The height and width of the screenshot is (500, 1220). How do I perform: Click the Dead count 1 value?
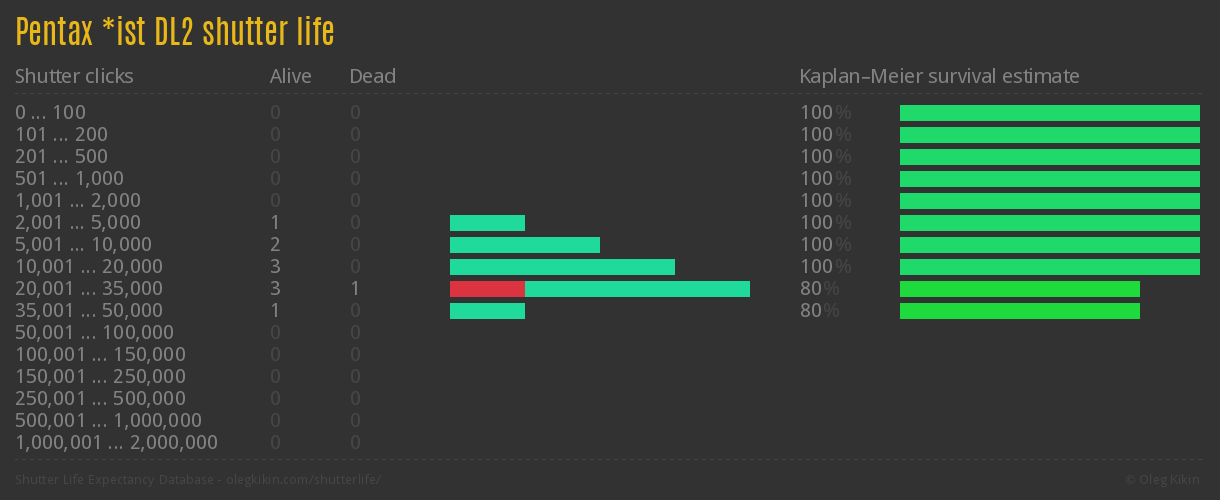click(x=355, y=289)
